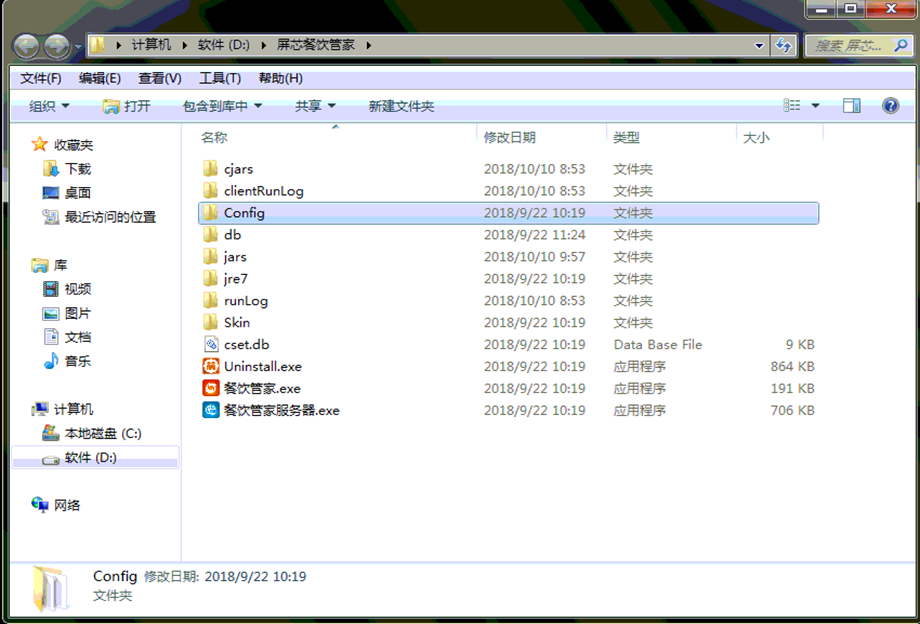The height and width of the screenshot is (624, 920).
Task: Click Config folder thumbnail in details pane
Action: [x=51, y=588]
